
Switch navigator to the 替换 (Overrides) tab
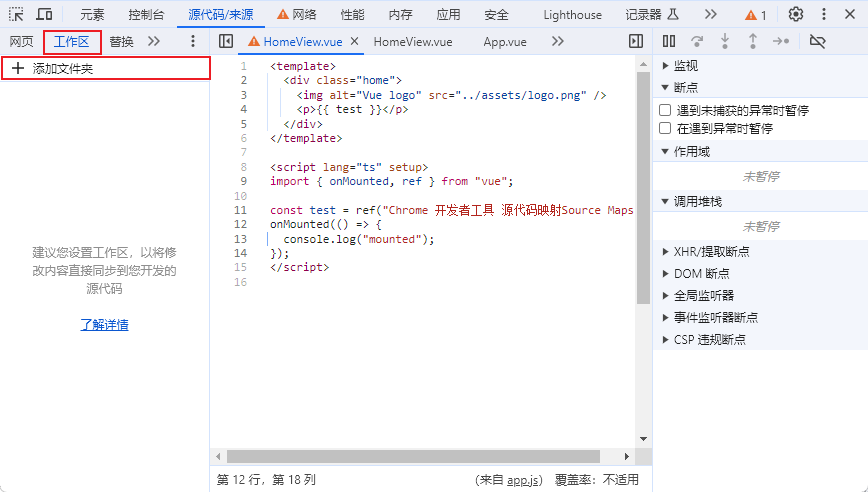121,42
